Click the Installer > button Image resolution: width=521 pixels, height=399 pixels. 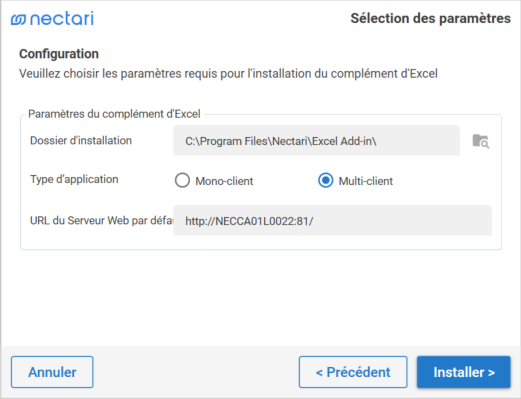(x=464, y=372)
